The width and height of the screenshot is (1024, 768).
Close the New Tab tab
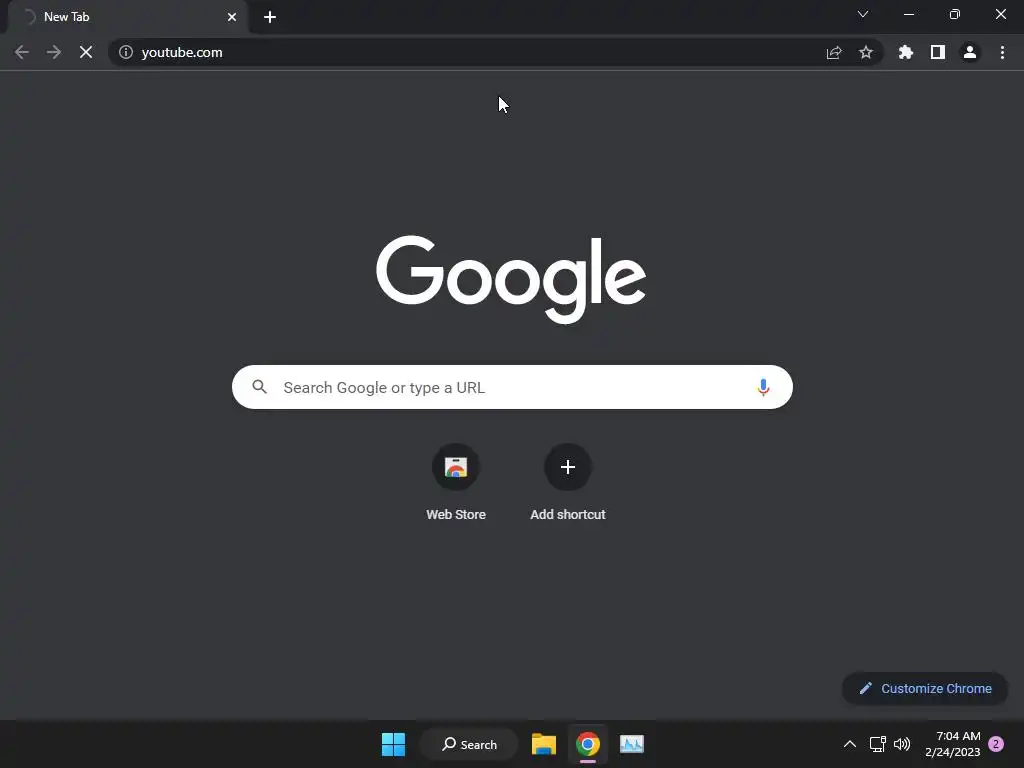click(232, 17)
